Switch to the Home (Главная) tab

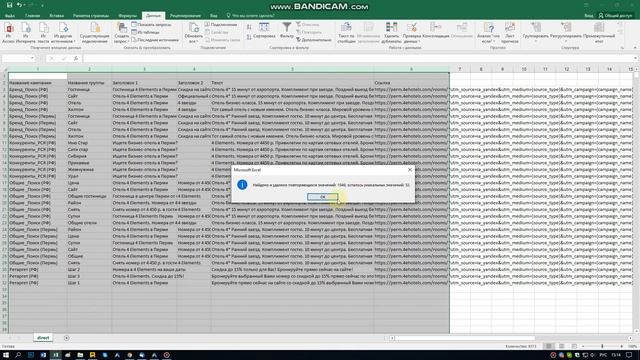[x=32, y=16]
